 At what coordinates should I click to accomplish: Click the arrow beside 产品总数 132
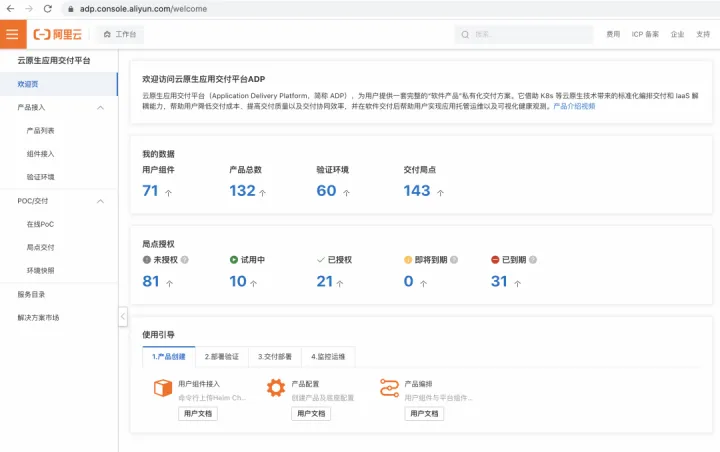262,193
